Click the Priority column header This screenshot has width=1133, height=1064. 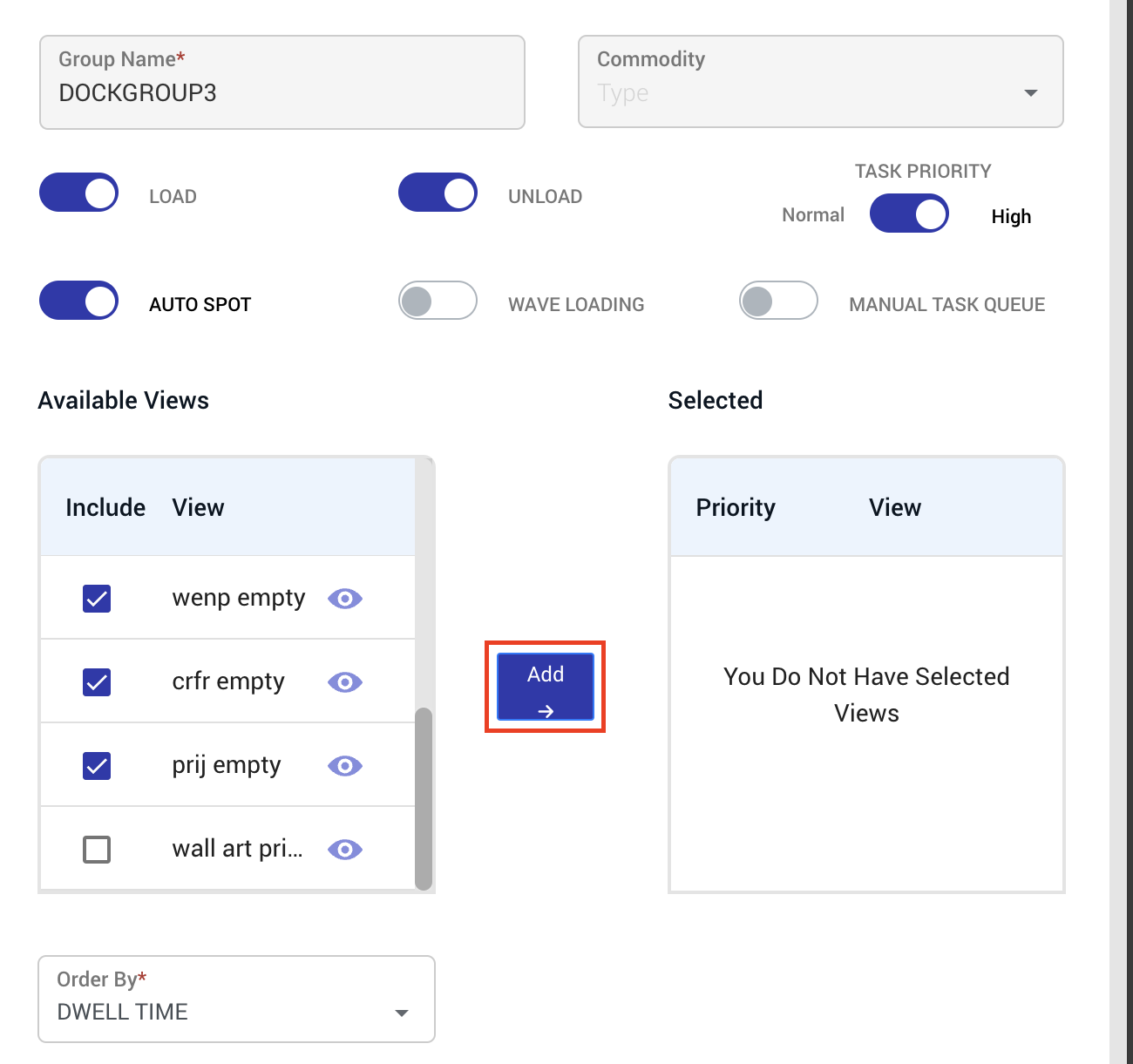click(736, 507)
